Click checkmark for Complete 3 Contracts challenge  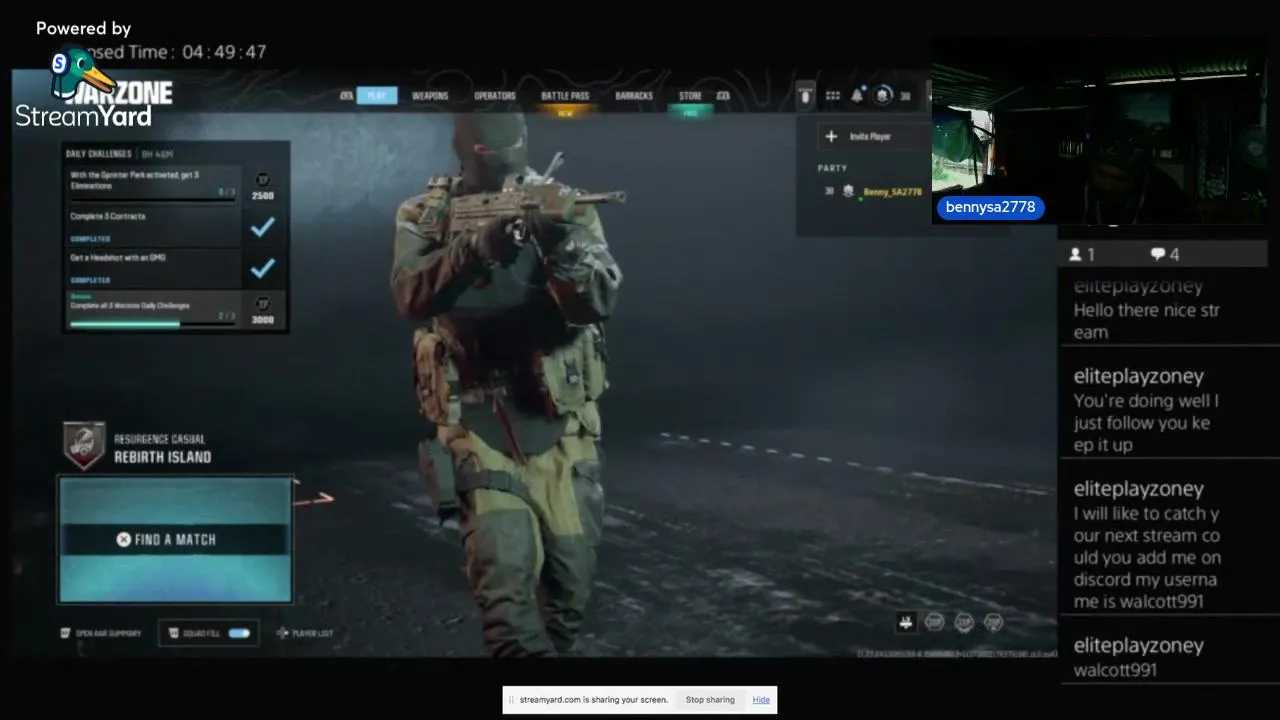(262, 228)
